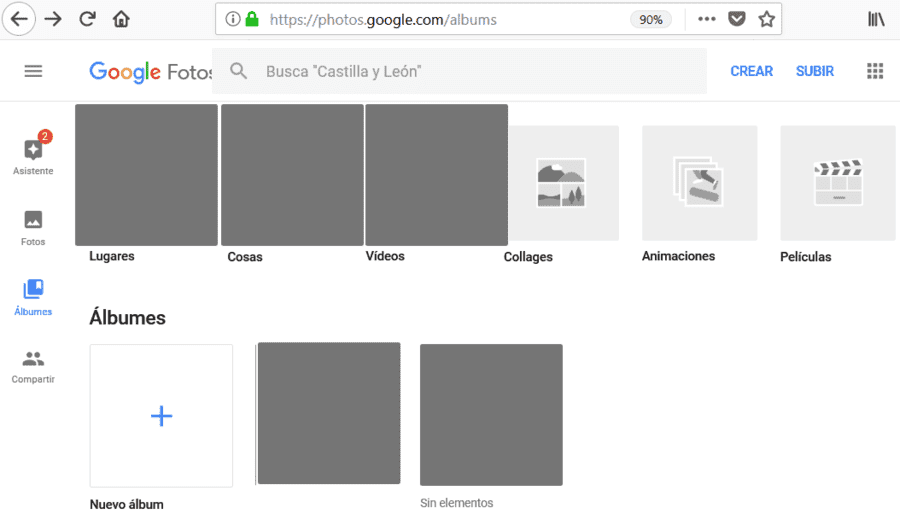Click the SUBIR upload button
This screenshot has height=514, width=900.
point(814,71)
